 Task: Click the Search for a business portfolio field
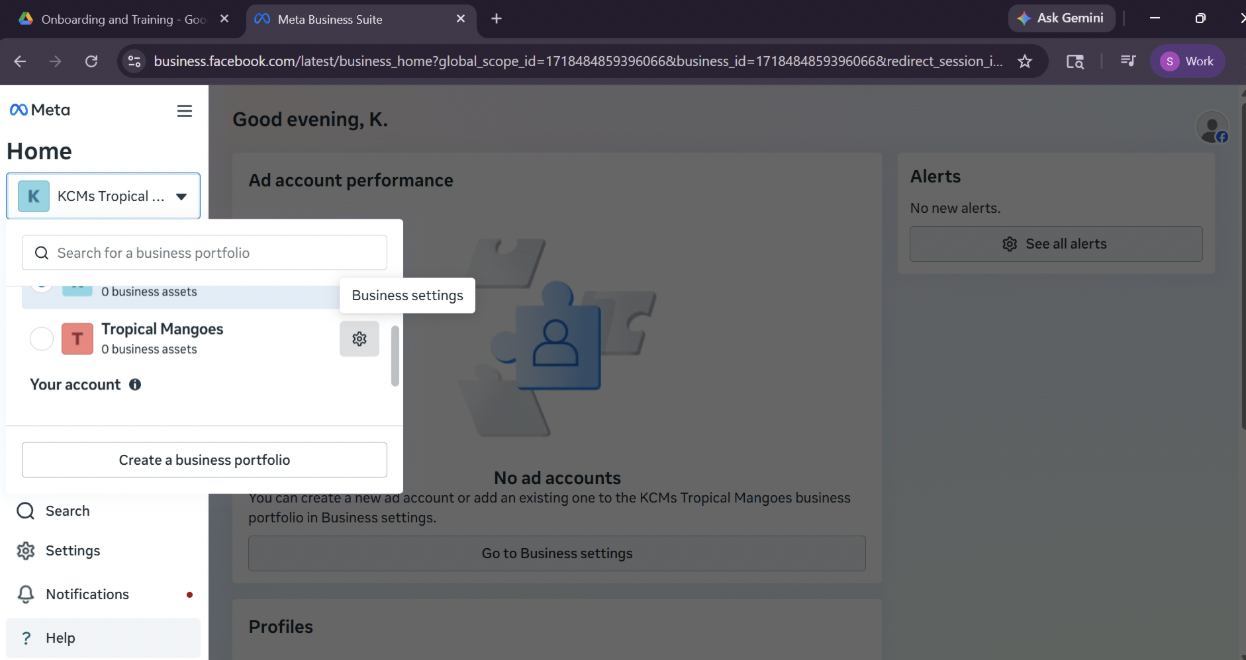(204, 253)
